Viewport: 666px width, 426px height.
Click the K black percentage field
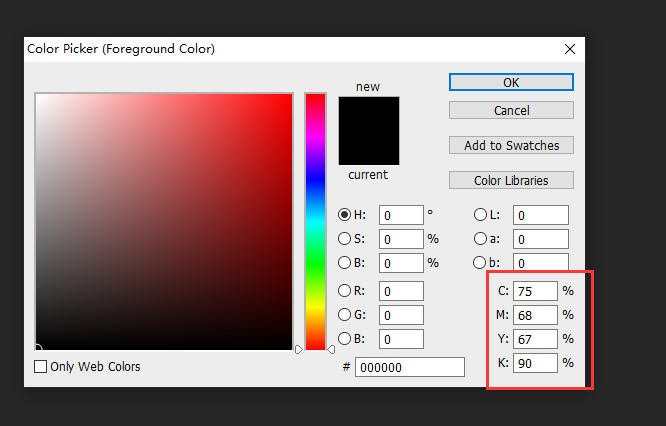[535, 363]
